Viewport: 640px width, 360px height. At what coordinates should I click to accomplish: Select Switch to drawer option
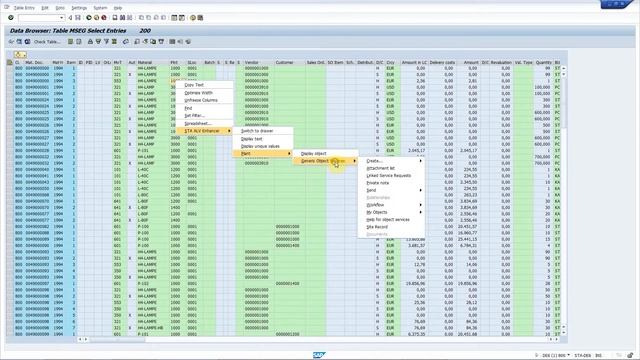[262, 131]
